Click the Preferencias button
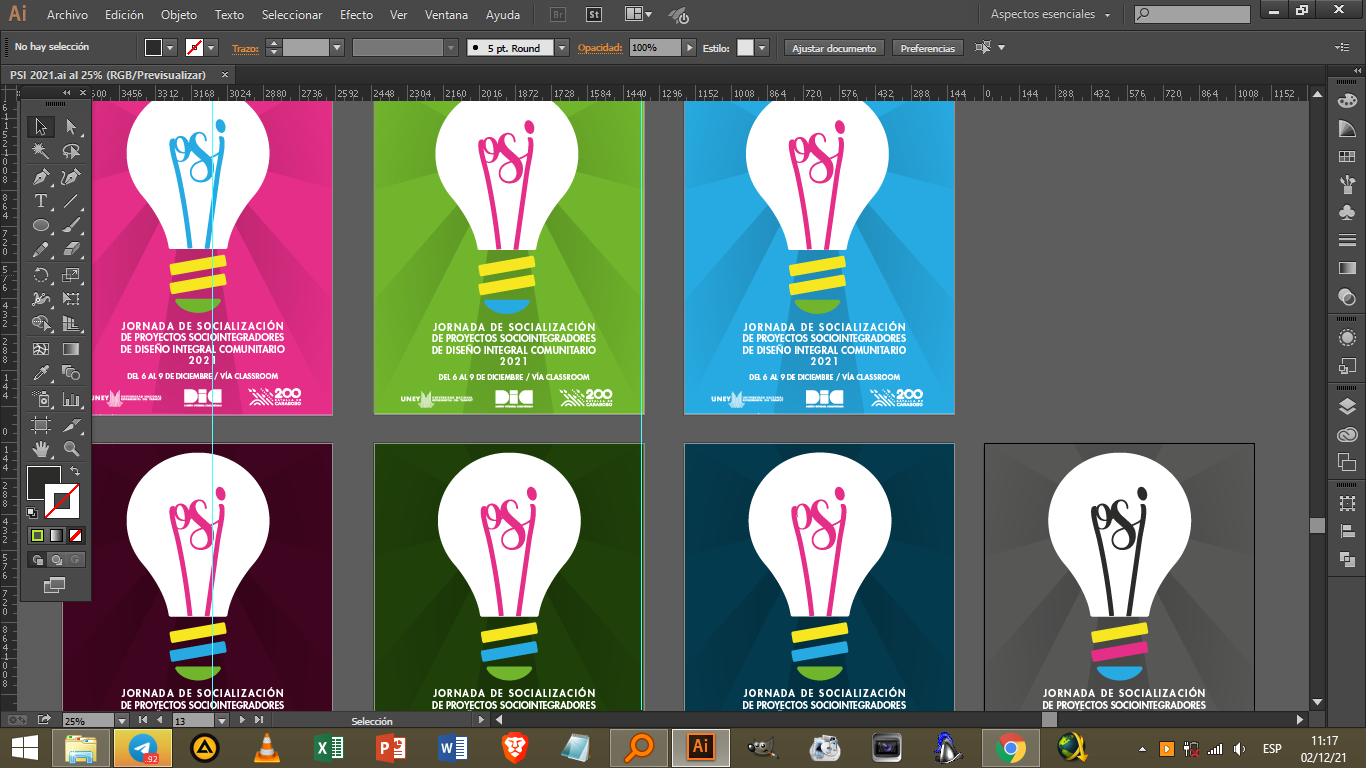The image size is (1366, 768). [x=928, y=48]
